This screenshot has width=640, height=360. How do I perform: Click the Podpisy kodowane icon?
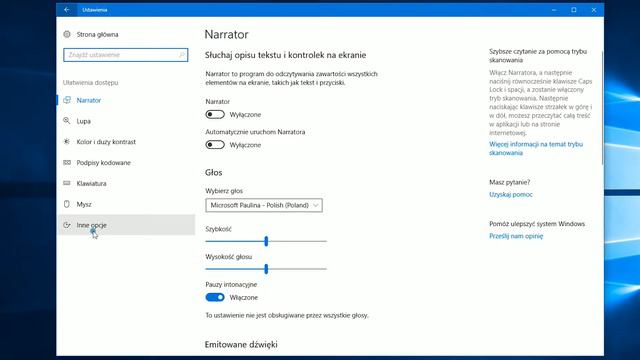[x=67, y=162]
